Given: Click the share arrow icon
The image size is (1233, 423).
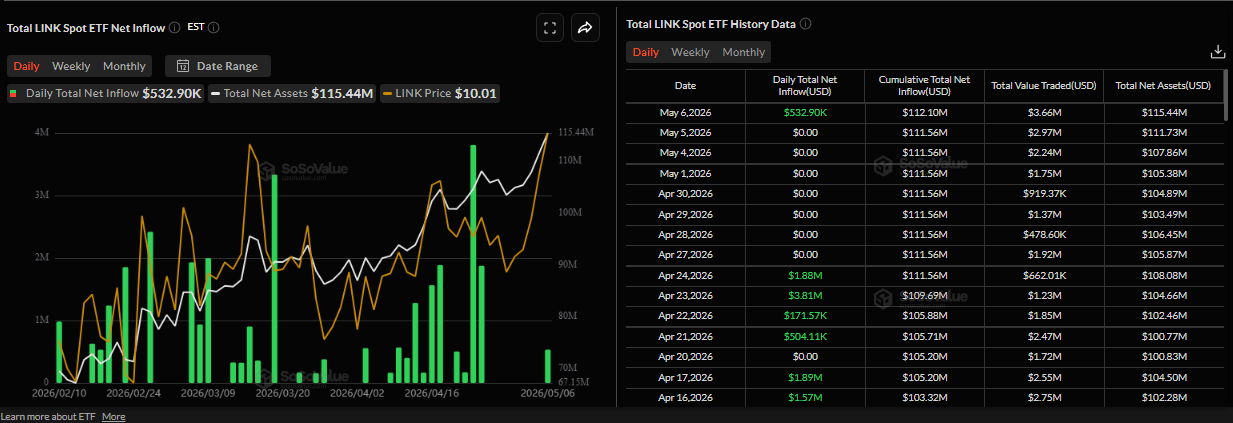Looking at the screenshot, I should [x=585, y=28].
